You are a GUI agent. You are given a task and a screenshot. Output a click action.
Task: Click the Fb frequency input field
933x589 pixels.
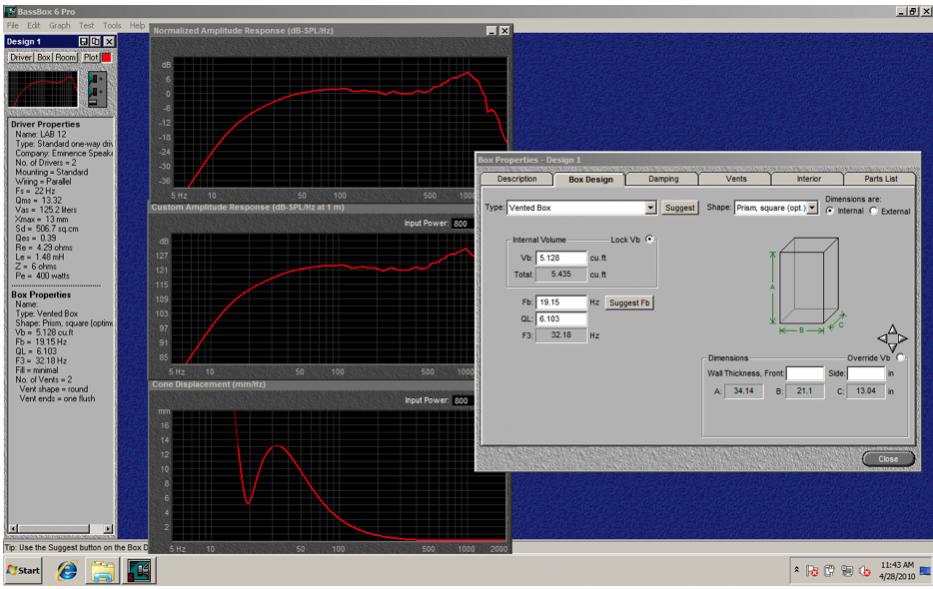(x=561, y=302)
